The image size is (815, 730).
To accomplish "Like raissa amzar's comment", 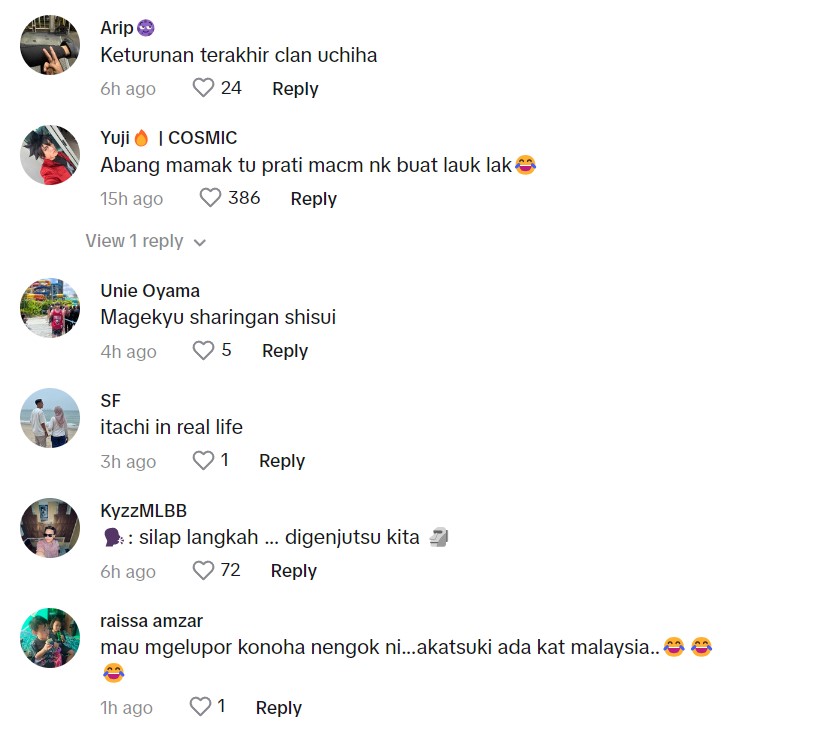I will click(200, 707).
